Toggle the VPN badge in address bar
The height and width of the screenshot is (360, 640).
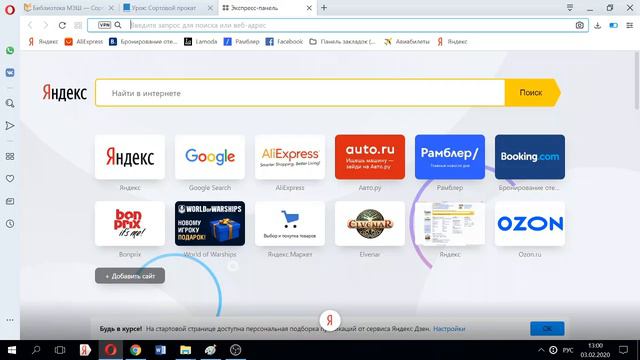[104, 25]
